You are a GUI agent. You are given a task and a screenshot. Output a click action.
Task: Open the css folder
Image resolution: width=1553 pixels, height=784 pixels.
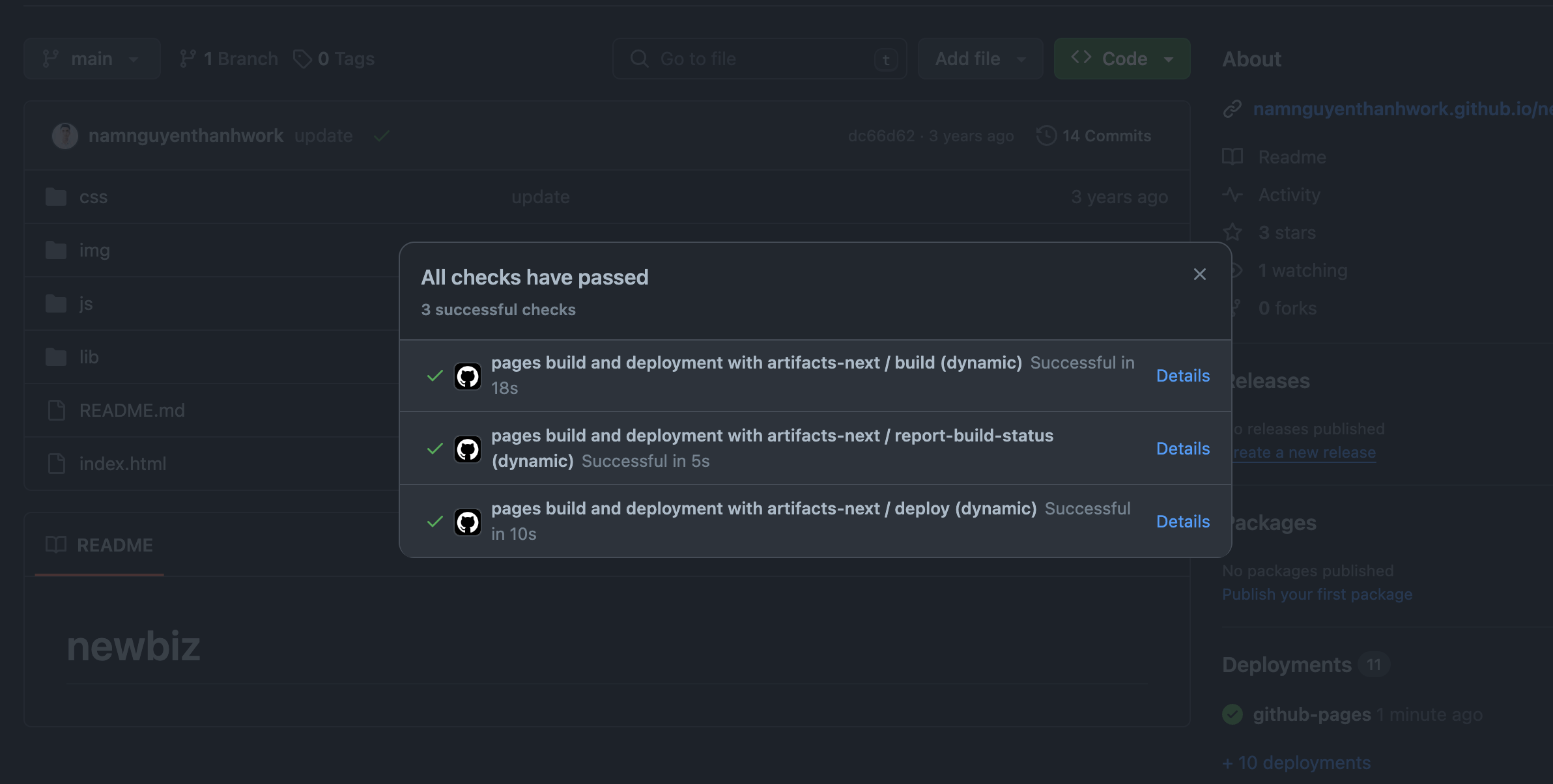(93, 197)
